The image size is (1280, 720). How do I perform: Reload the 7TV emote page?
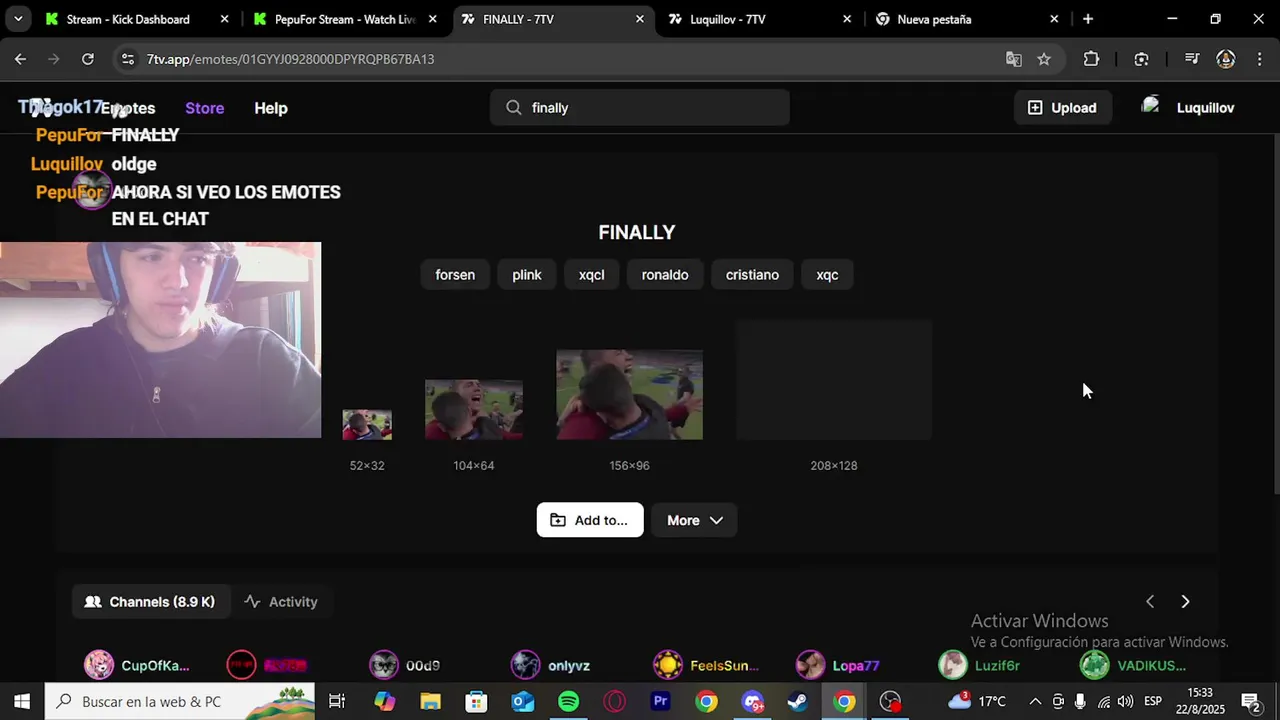(88, 59)
